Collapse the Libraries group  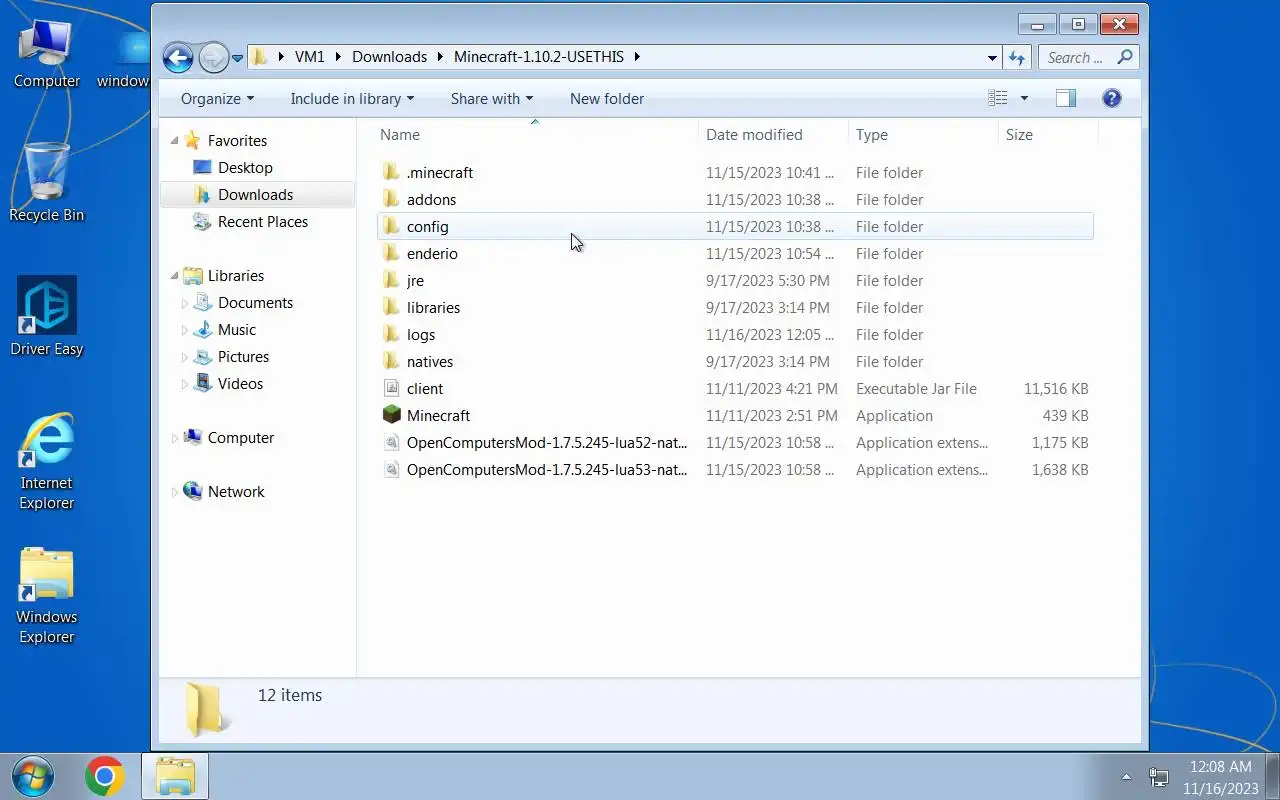click(x=174, y=276)
